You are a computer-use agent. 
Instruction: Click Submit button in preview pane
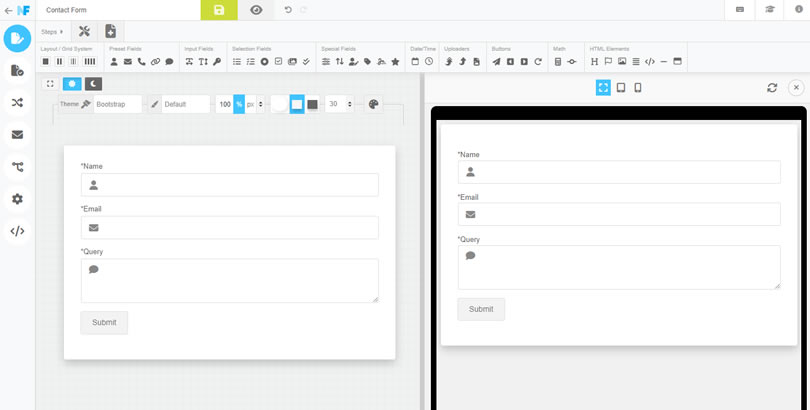(481, 309)
